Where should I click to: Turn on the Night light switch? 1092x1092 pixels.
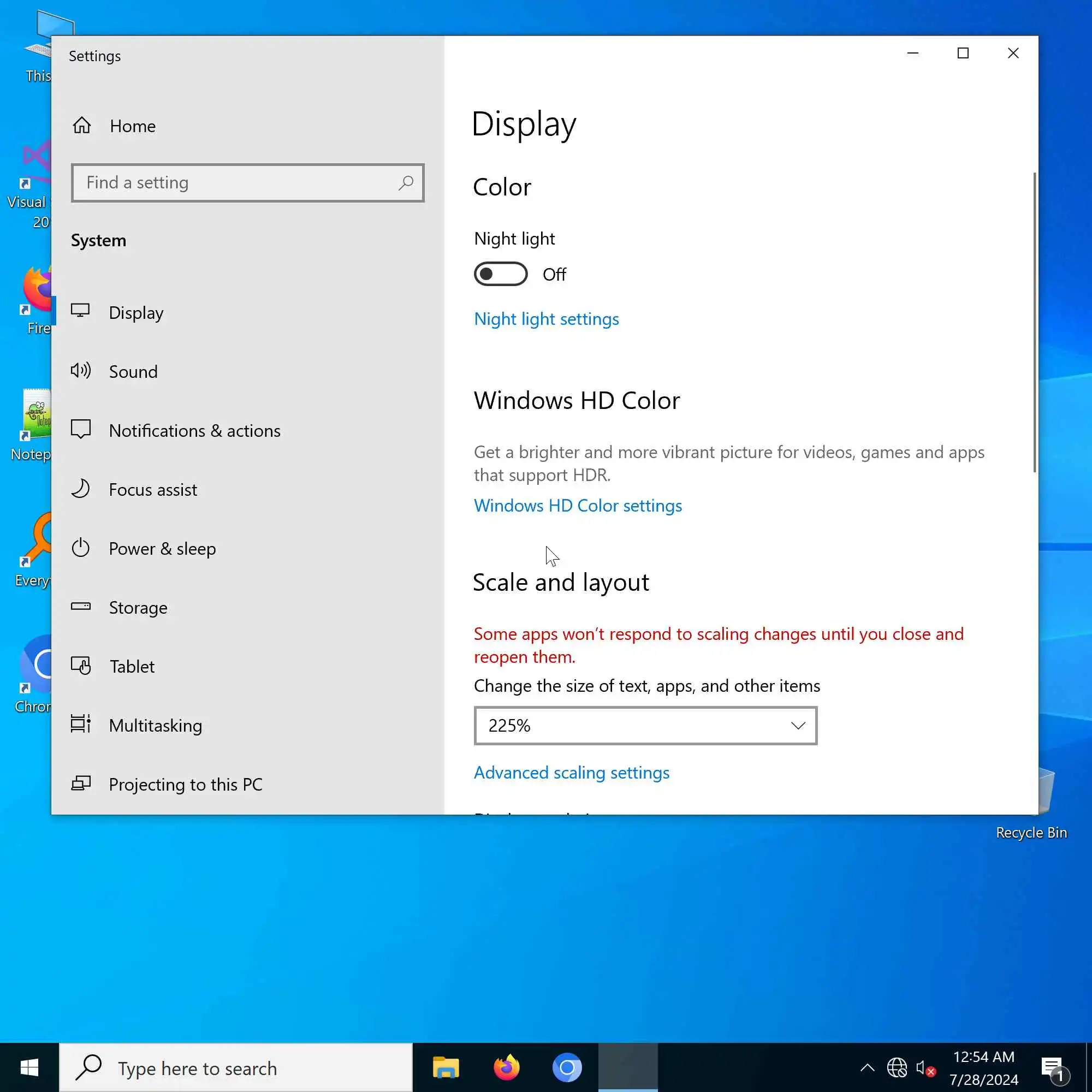pos(500,274)
